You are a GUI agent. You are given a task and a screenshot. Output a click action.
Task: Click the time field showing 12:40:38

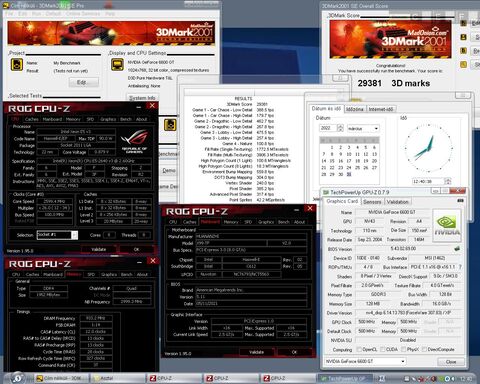click(428, 181)
